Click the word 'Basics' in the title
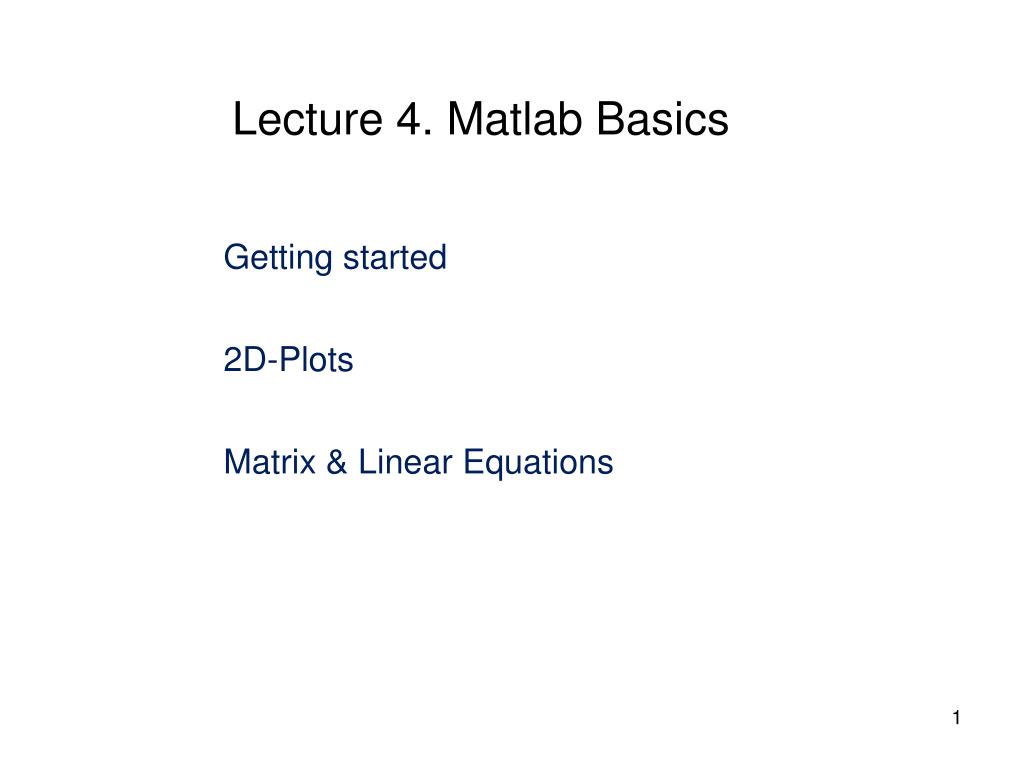 pos(662,120)
